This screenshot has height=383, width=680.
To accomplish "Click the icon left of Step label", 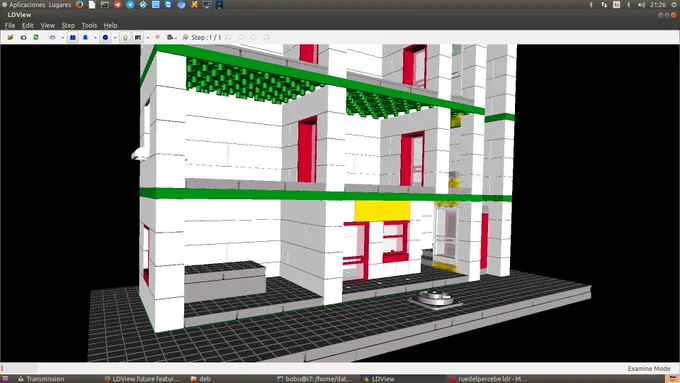I will pyautogui.click(x=186, y=37).
